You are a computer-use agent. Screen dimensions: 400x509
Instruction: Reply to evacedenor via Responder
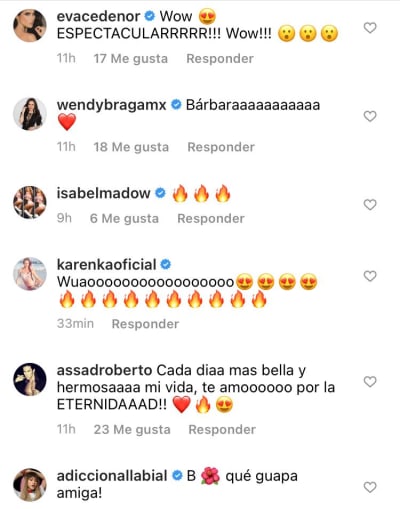220,59
